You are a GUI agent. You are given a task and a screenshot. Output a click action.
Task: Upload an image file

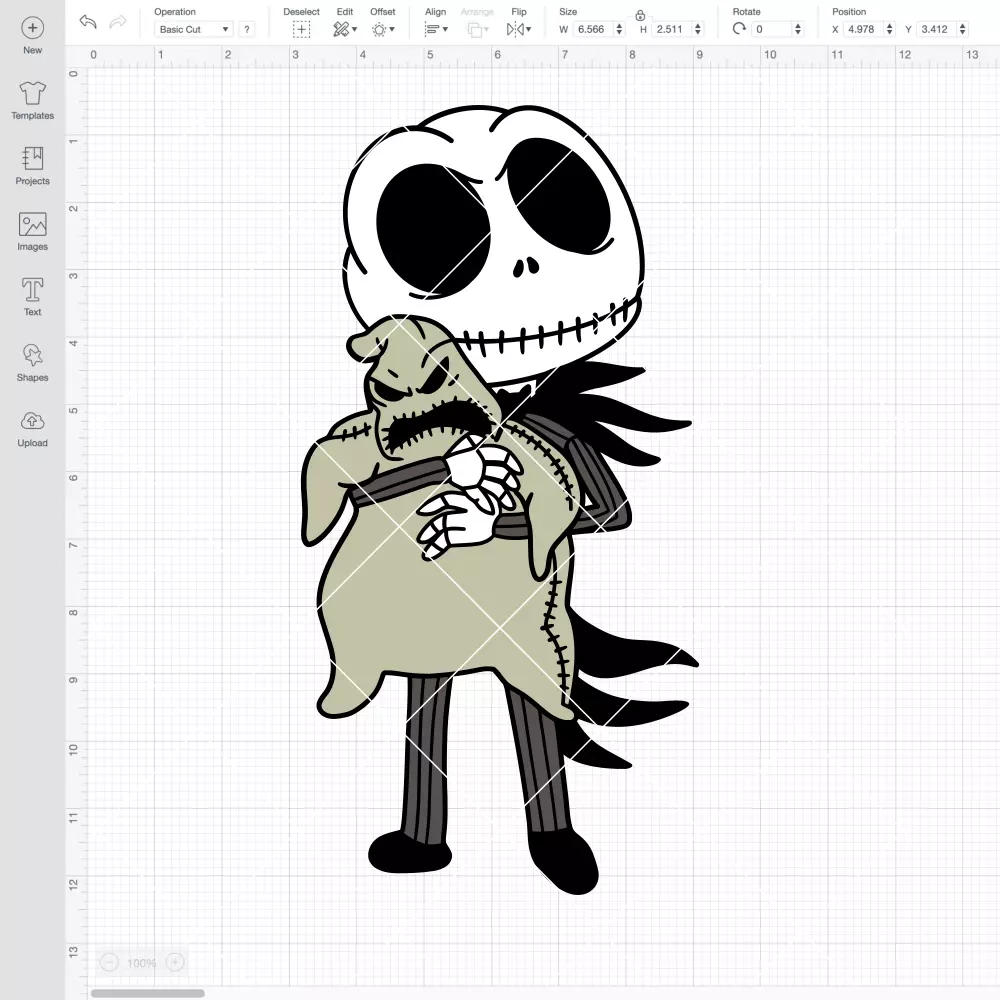[33, 429]
